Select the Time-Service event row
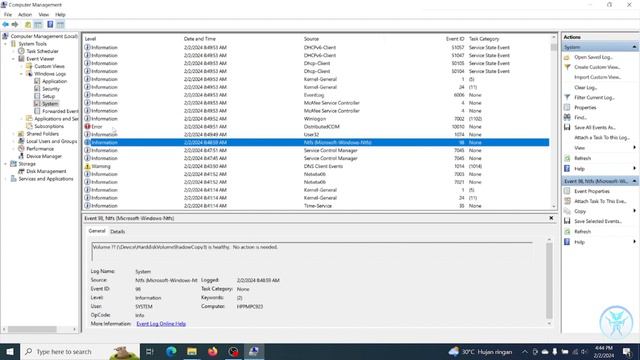The width and height of the screenshot is (640, 360). coord(316,206)
